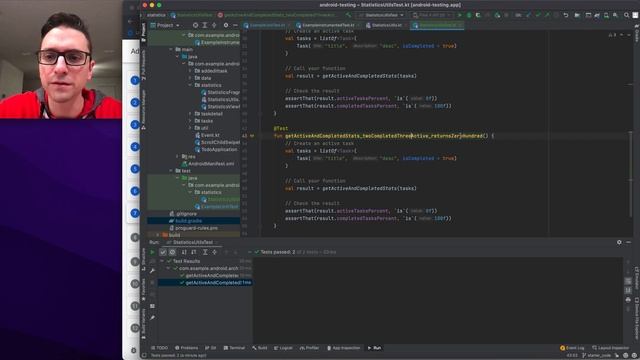Open the Profiler tool window
Image resolution: width=640 pixels, height=360 pixels.
309,348
